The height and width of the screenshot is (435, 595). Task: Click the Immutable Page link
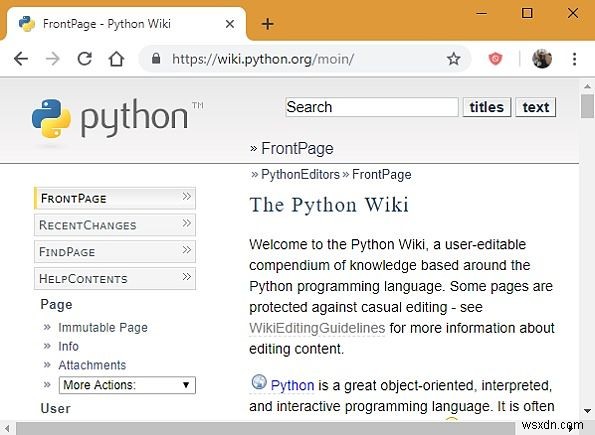click(103, 327)
